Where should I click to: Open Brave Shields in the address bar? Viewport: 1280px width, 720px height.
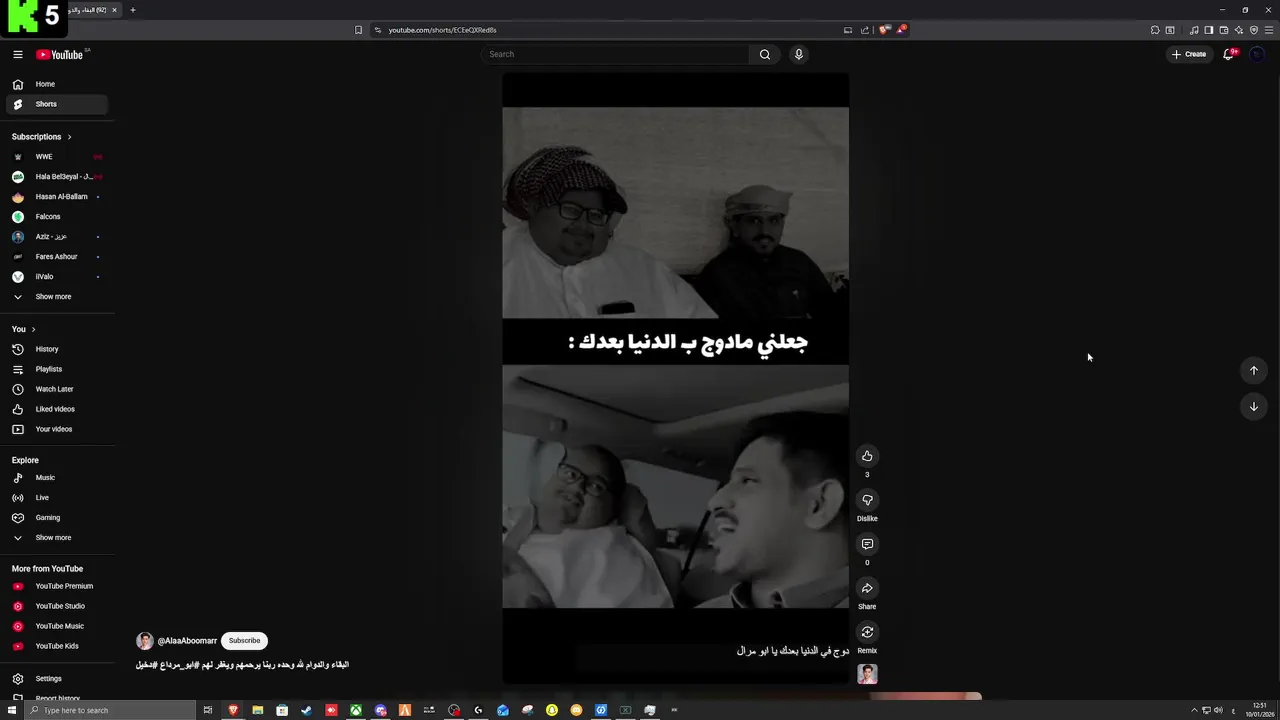click(883, 30)
